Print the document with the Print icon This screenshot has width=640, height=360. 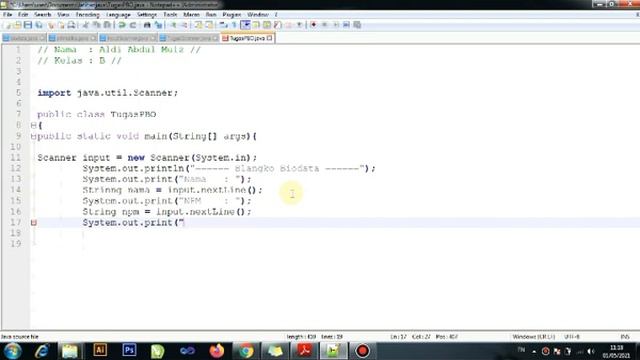pos(71,25)
